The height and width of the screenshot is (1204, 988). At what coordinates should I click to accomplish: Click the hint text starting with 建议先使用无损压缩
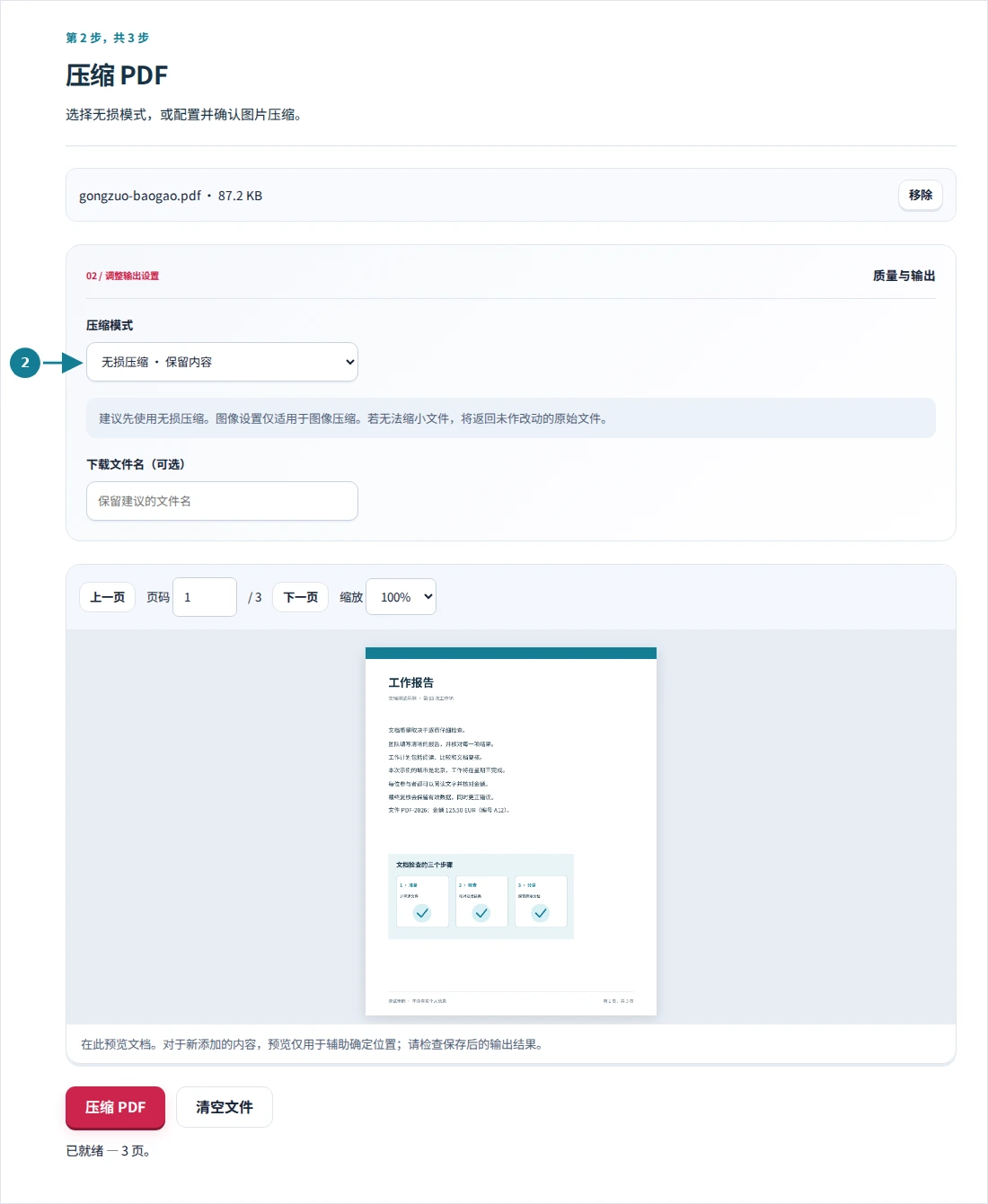(x=353, y=418)
